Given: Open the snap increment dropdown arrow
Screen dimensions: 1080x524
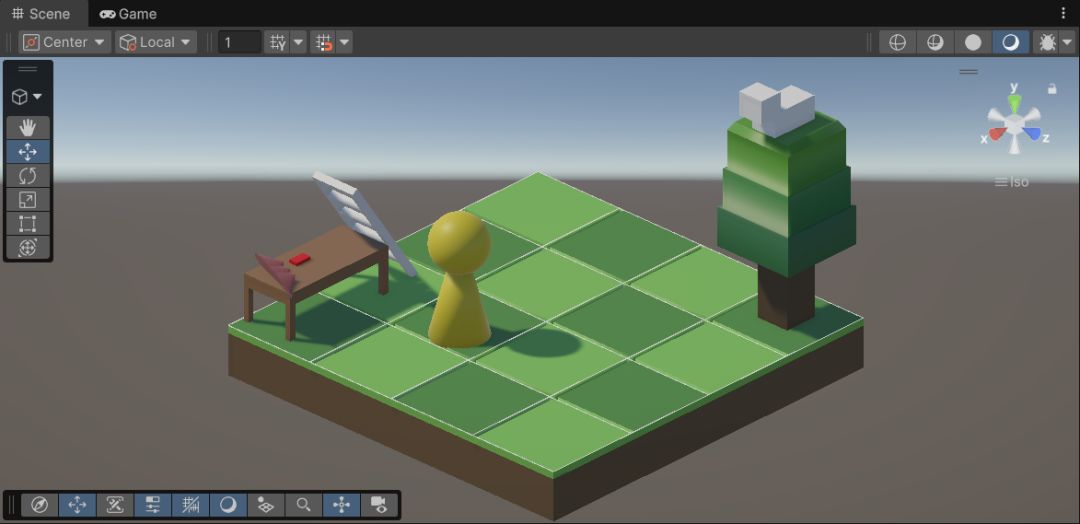Looking at the screenshot, I should pyautogui.click(x=344, y=42).
